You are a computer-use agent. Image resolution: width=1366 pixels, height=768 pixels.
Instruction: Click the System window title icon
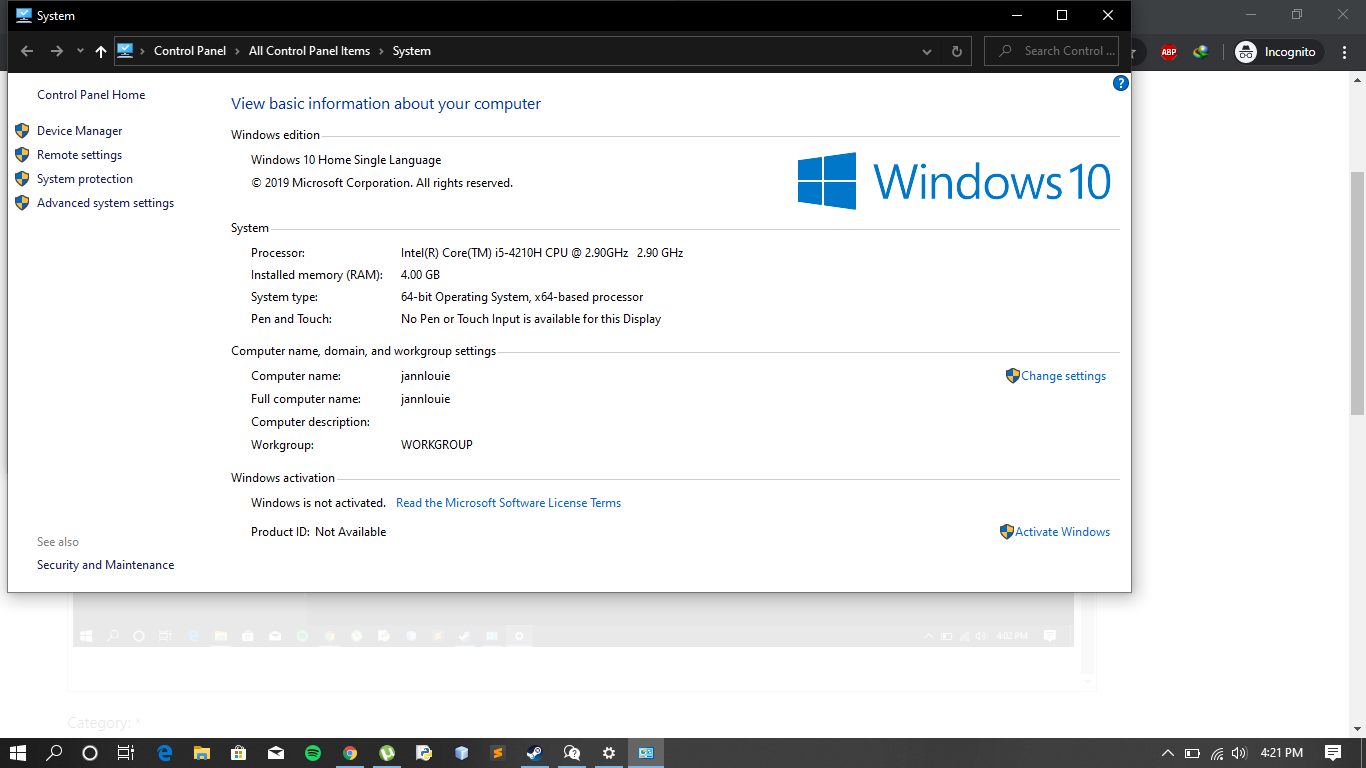click(x=24, y=15)
